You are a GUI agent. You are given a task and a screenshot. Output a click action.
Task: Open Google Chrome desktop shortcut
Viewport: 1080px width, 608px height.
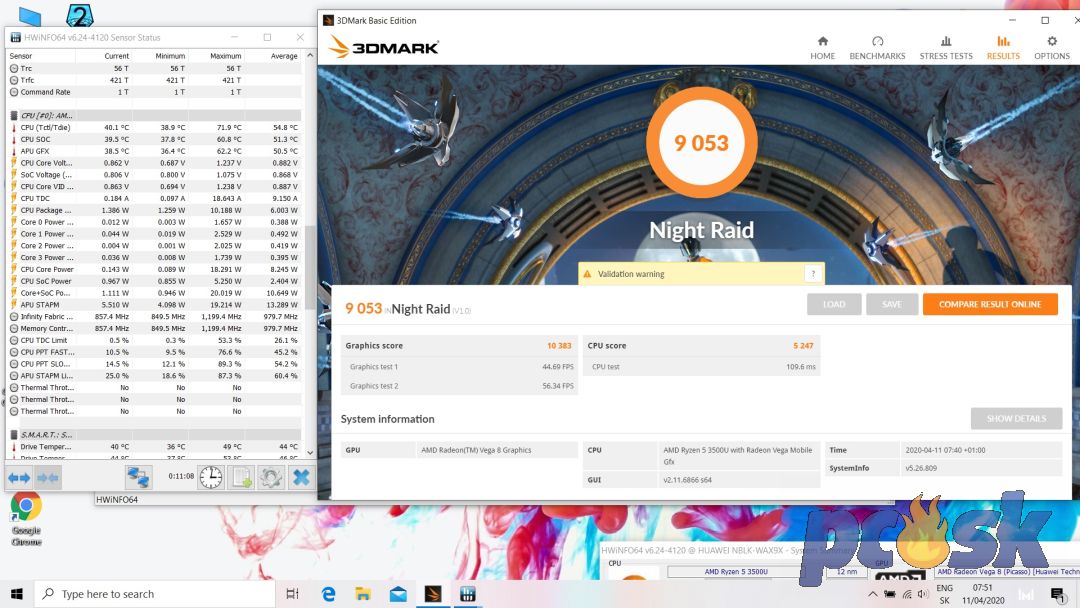(26, 519)
